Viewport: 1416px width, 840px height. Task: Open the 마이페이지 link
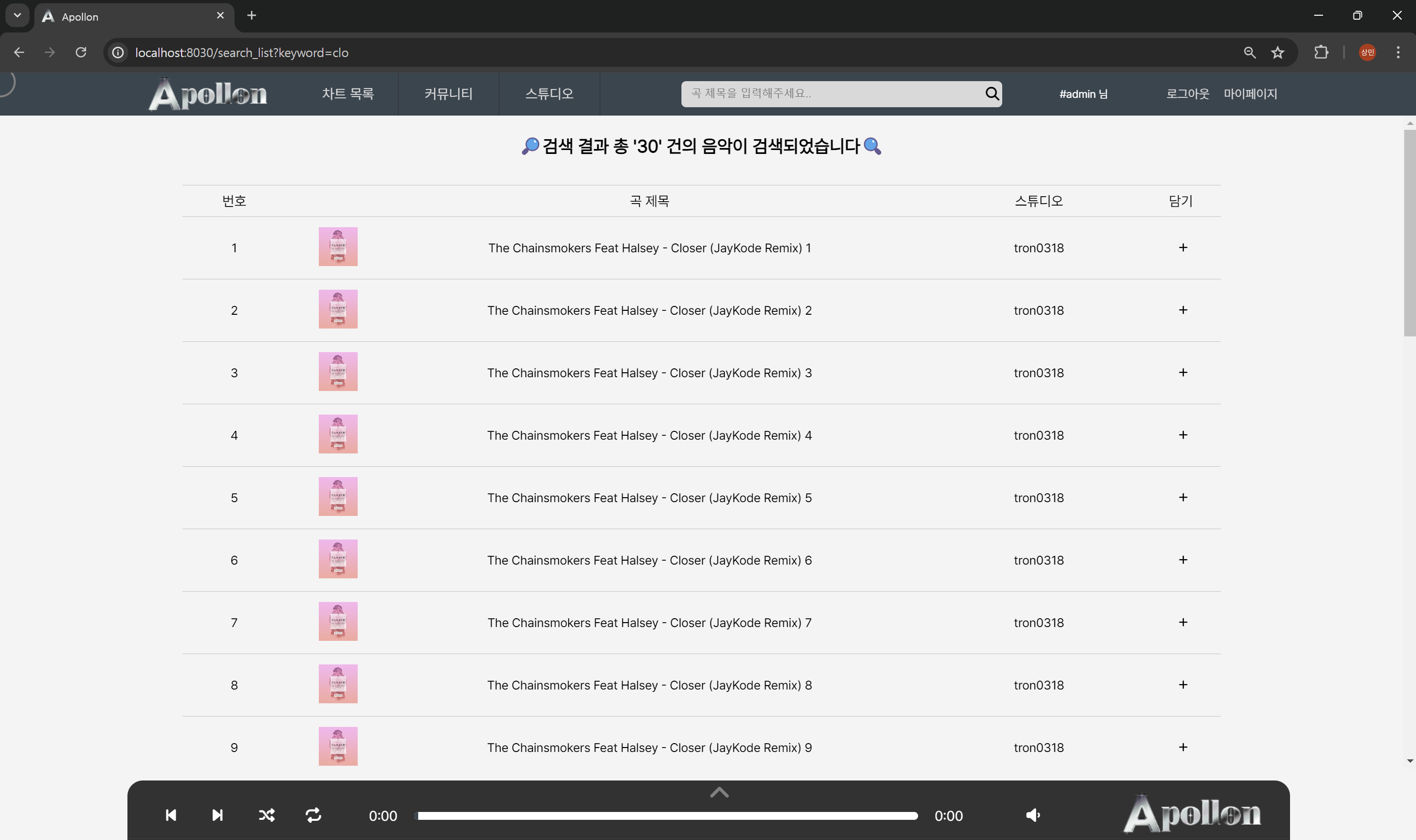click(x=1250, y=94)
